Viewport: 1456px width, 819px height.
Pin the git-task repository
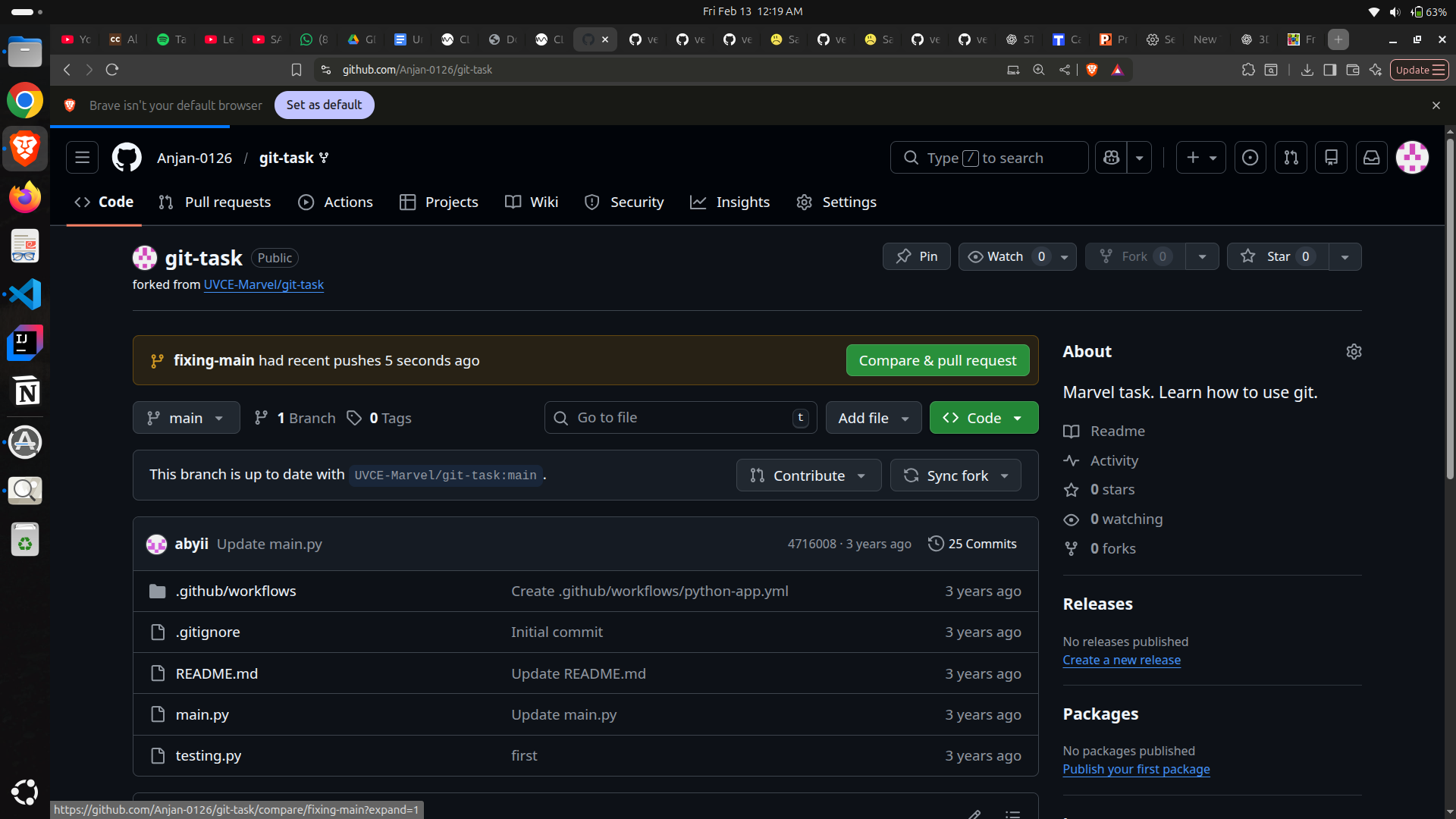pyautogui.click(x=916, y=256)
